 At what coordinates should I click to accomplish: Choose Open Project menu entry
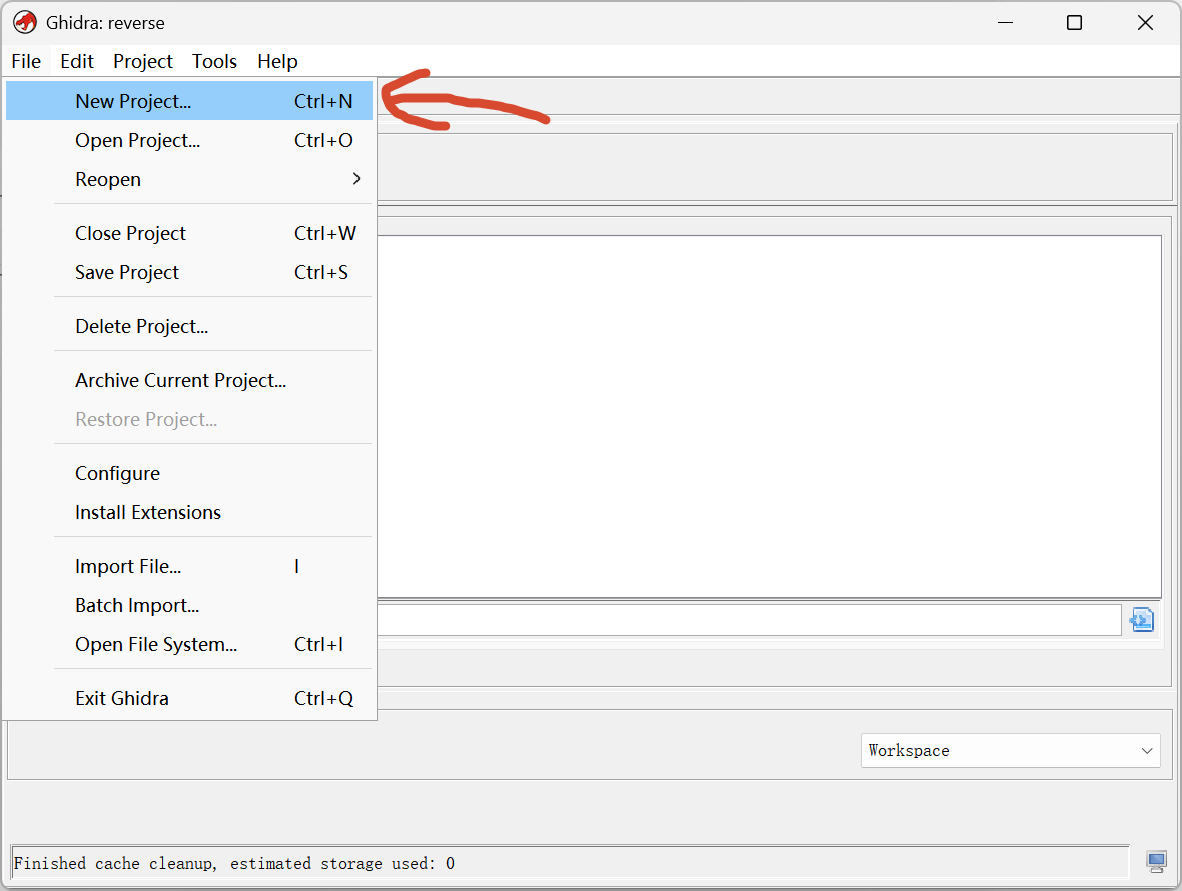(x=137, y=141)
